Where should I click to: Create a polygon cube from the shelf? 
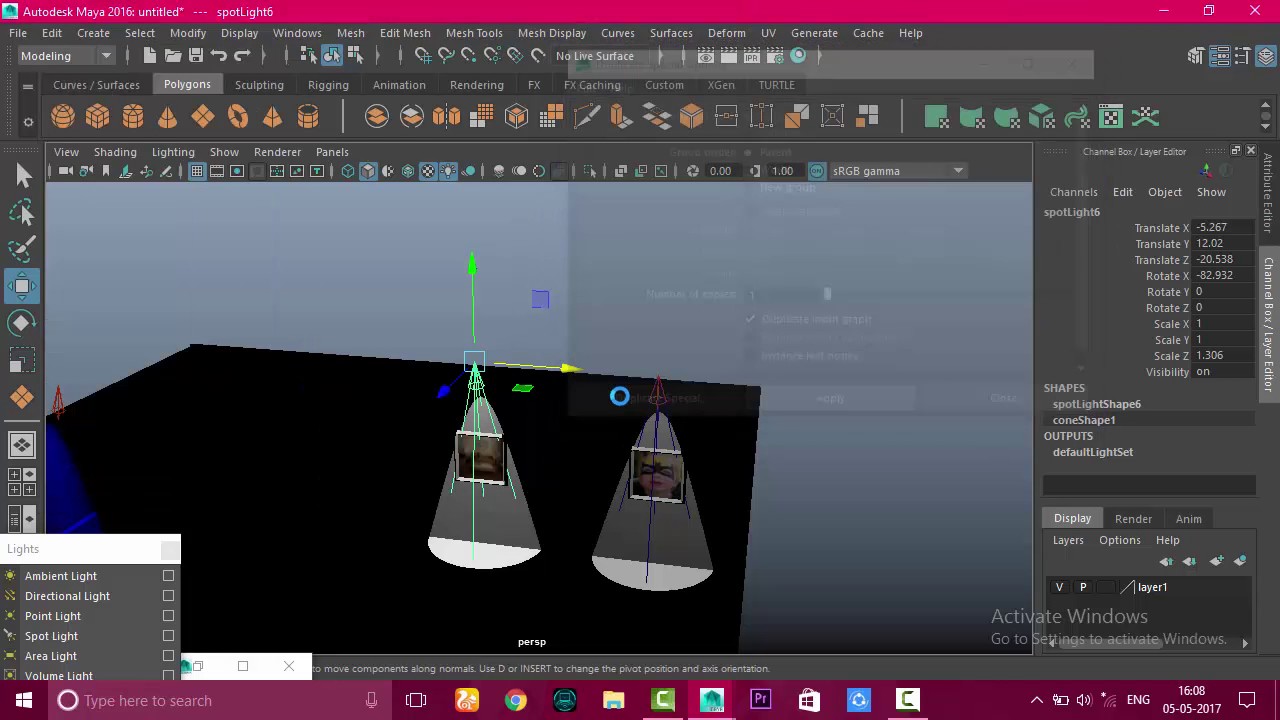[x=98, y=117]
